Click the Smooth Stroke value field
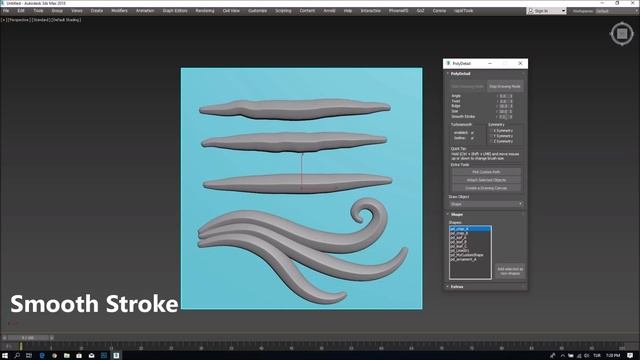This screenshot has width=640, height=360. pyautogui.click(x=503, y=117)
